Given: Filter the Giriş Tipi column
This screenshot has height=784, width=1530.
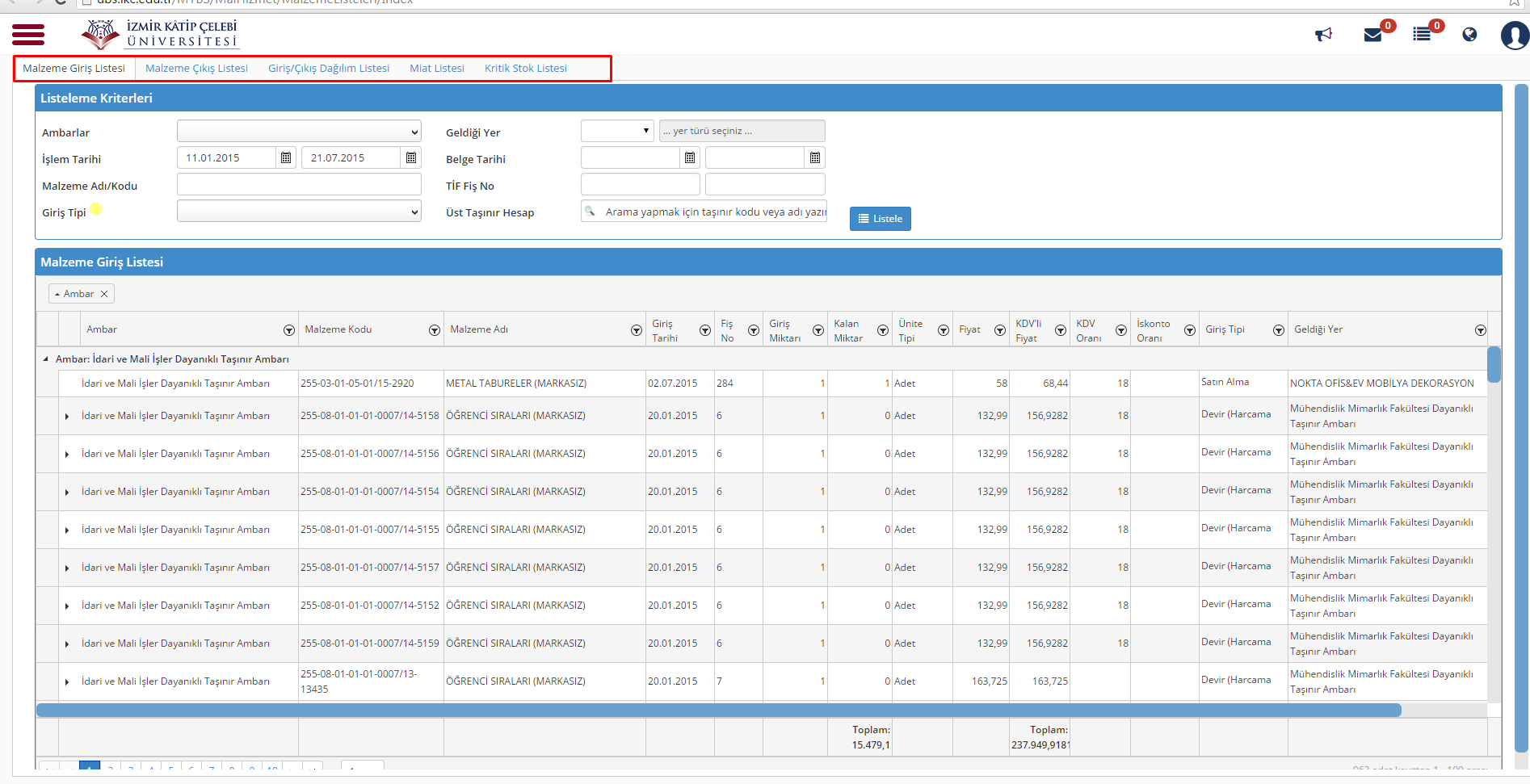Looking at the screenshot, I should pyautogui.click(x=1279, y=330).
